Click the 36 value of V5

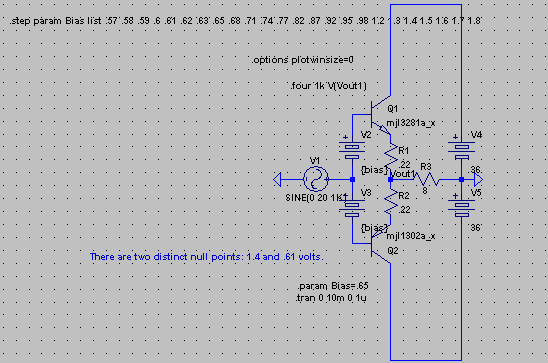pos(475,228)
